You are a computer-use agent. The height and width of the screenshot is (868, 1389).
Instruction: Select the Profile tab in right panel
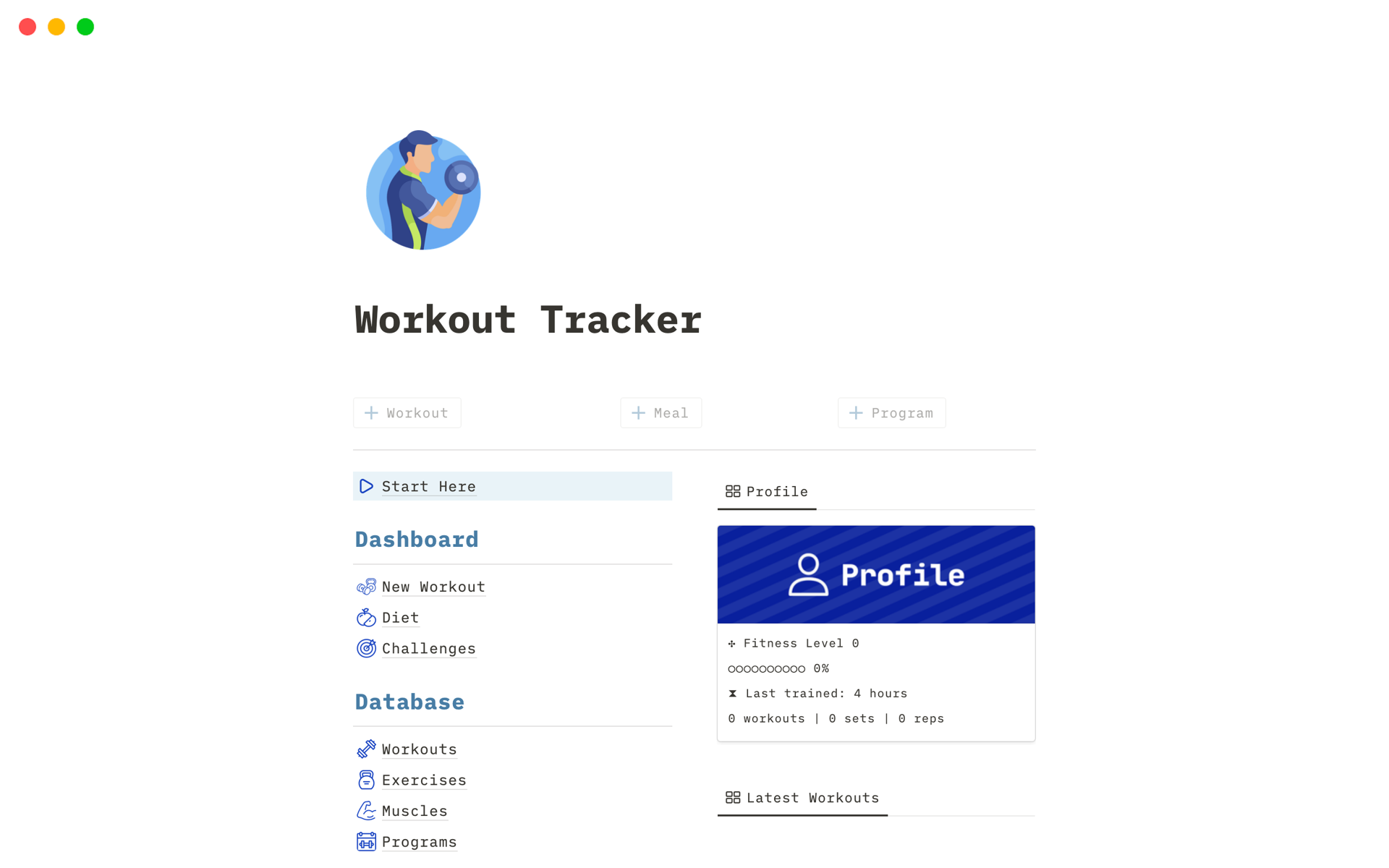[x=766, y=491]
